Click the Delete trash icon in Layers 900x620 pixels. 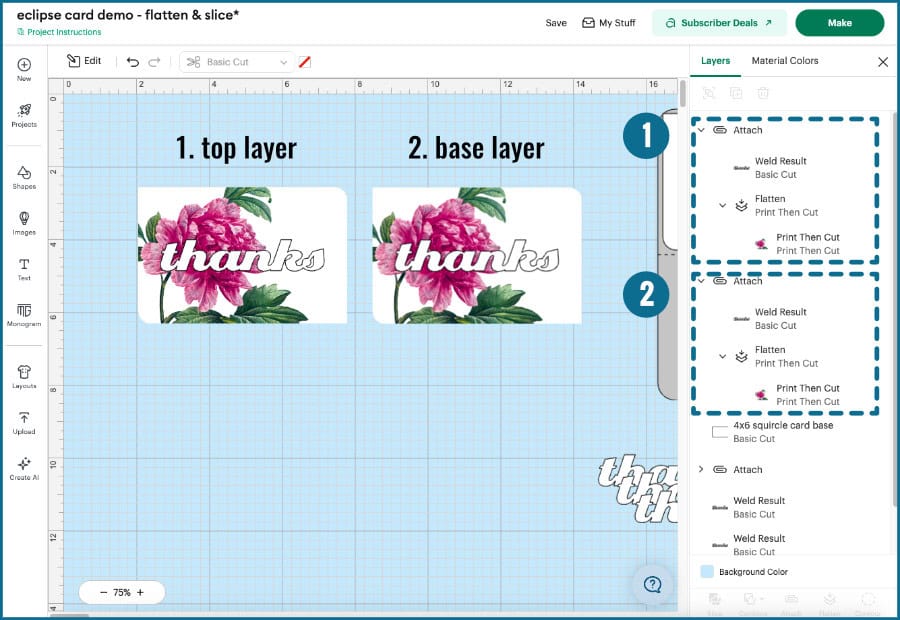coord(763,93)
